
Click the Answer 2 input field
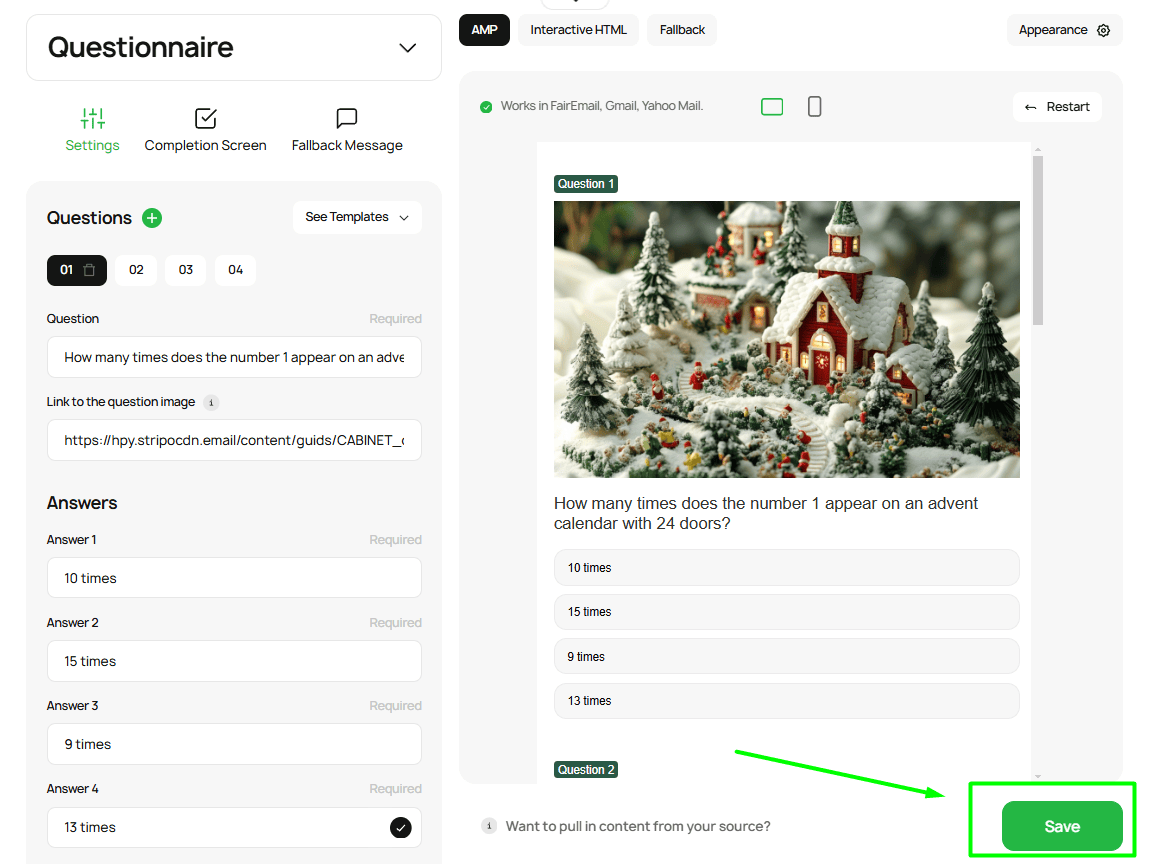tap(234, 661)
